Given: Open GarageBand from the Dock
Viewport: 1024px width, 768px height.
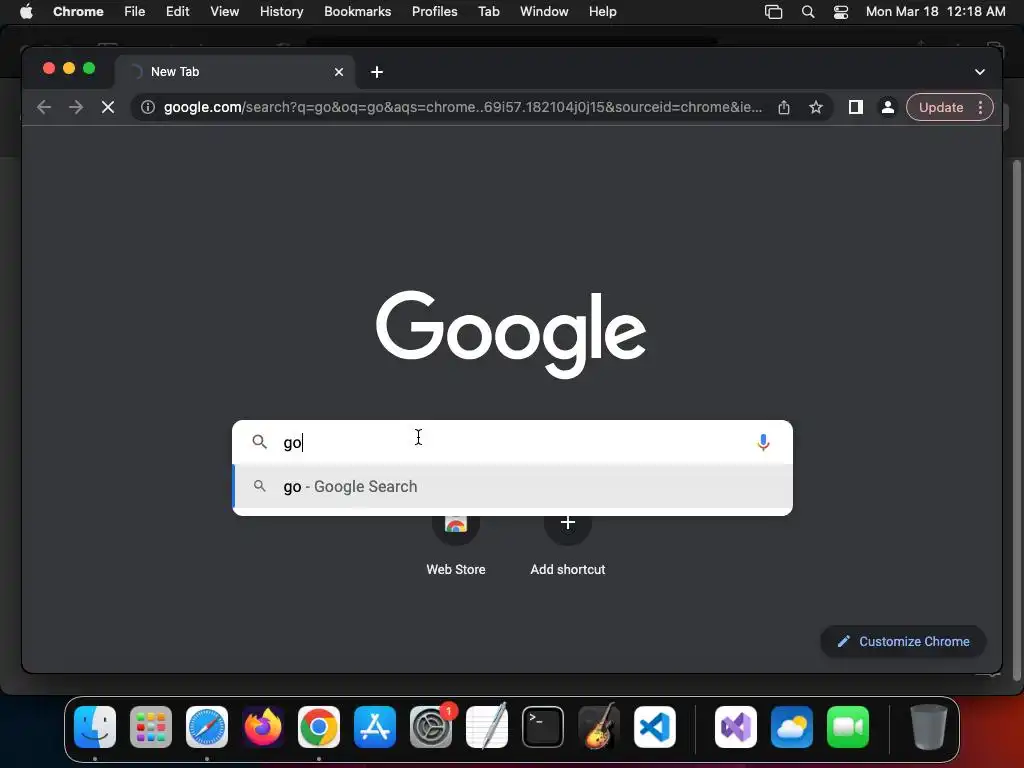Looking at the screenshot, I should pos(599,727).
